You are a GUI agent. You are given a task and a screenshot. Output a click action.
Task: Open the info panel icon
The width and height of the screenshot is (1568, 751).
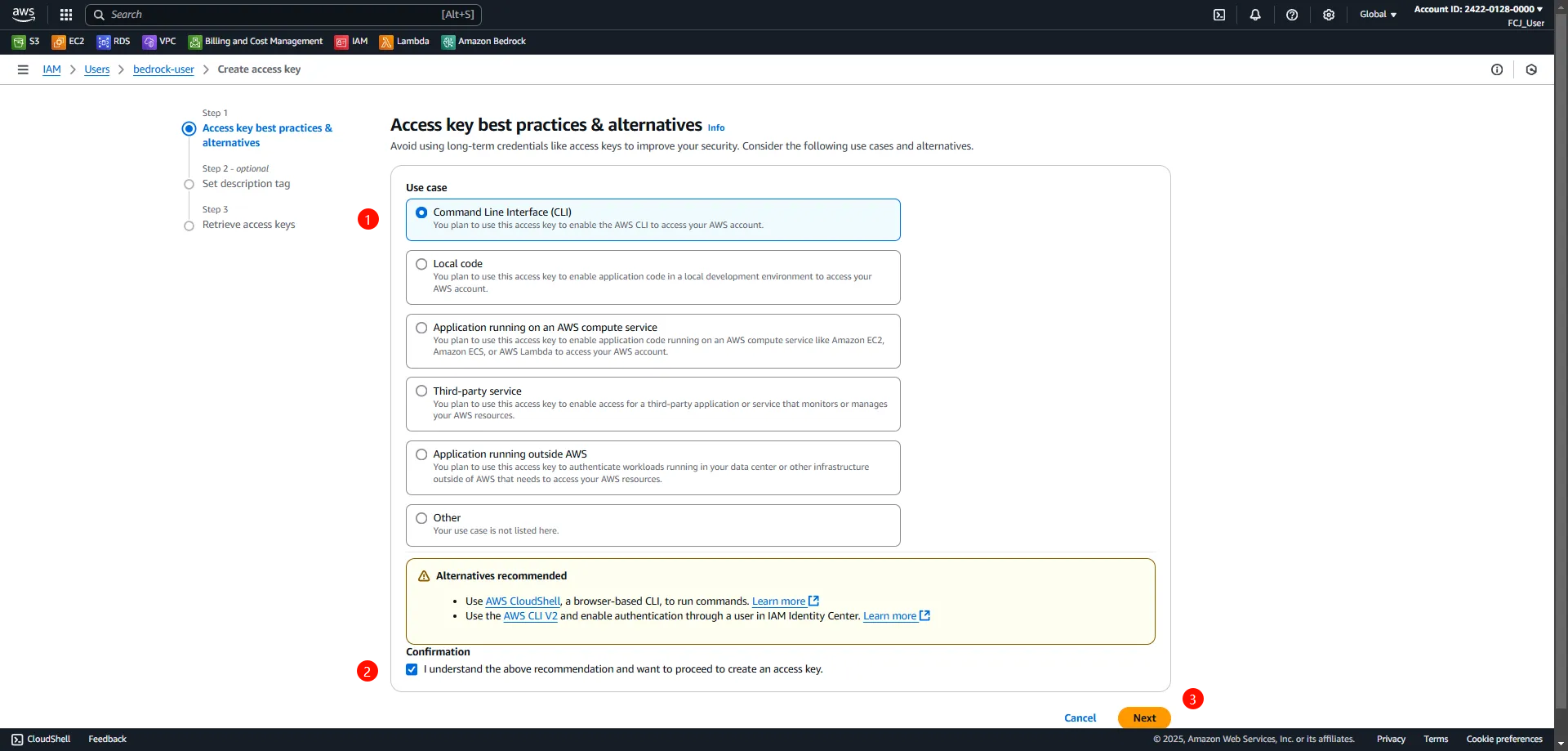pyautogui.click(x=1497, y=69)
